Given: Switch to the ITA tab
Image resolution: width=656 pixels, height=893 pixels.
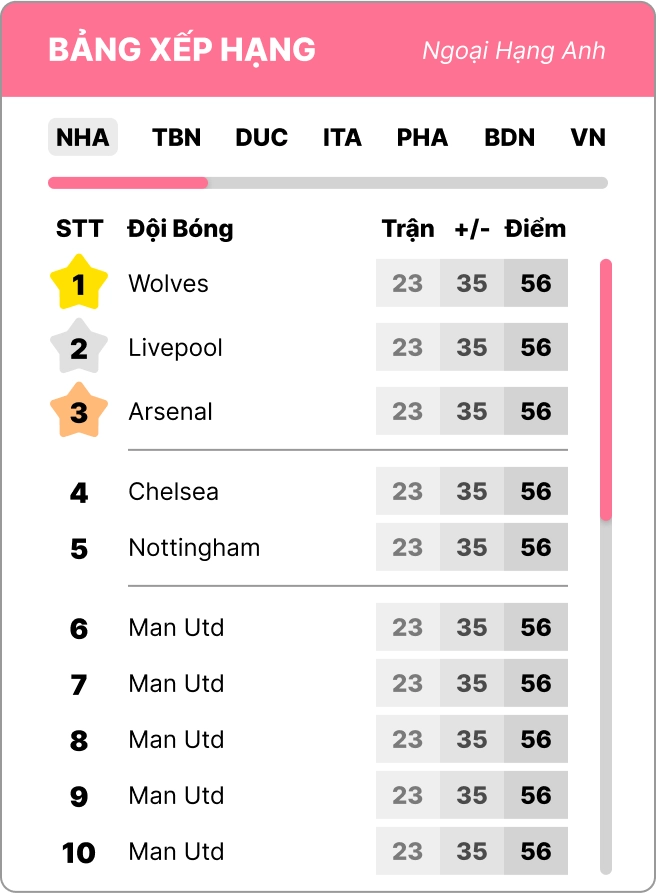Looking at the screenshot, I should (342, 137).
